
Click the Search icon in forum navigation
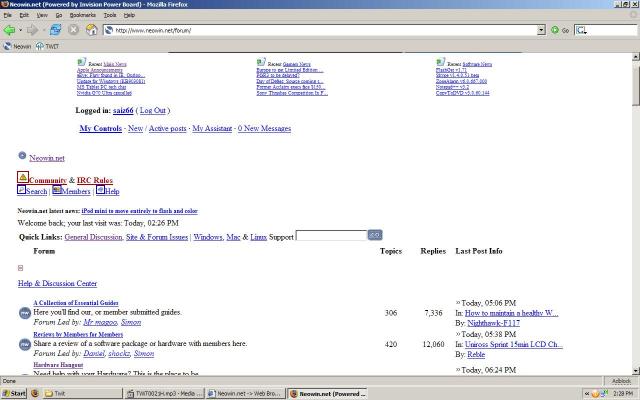click(22, 190)
